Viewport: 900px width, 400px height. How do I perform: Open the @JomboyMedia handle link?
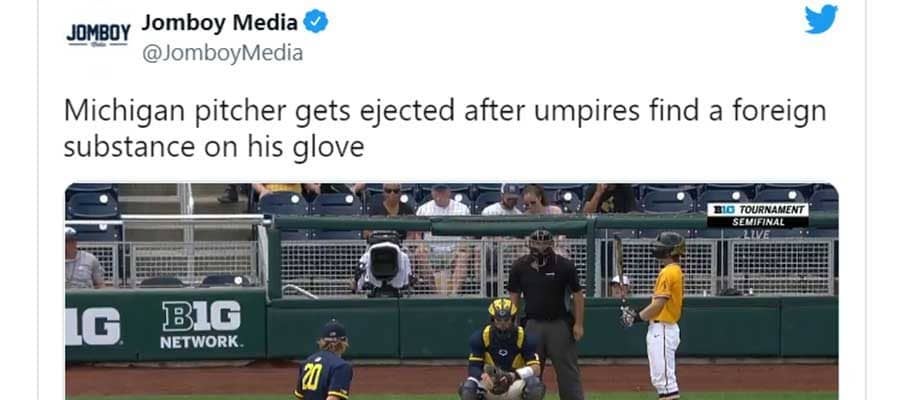(222, 53)
